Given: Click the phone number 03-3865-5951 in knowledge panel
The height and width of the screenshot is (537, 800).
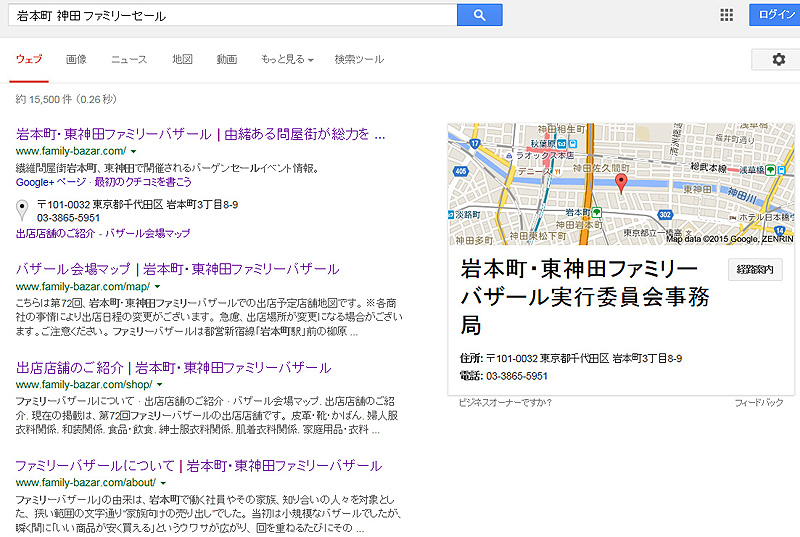Looking at the screenshot, I should click(x=517, y=376).
